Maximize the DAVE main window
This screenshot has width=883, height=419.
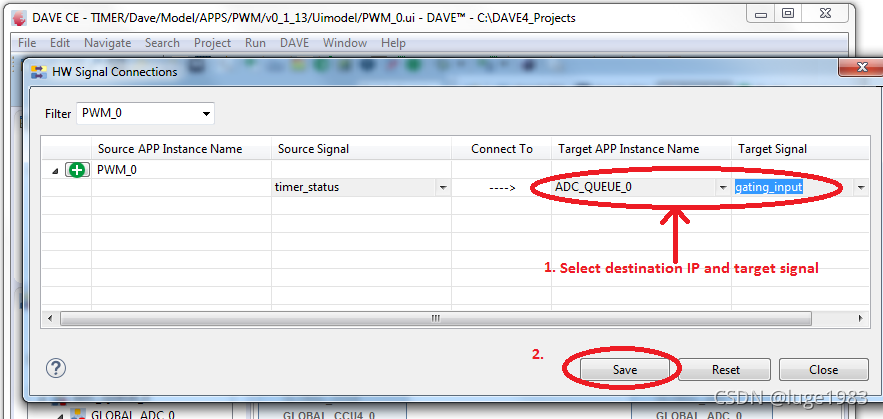point(788,14)
